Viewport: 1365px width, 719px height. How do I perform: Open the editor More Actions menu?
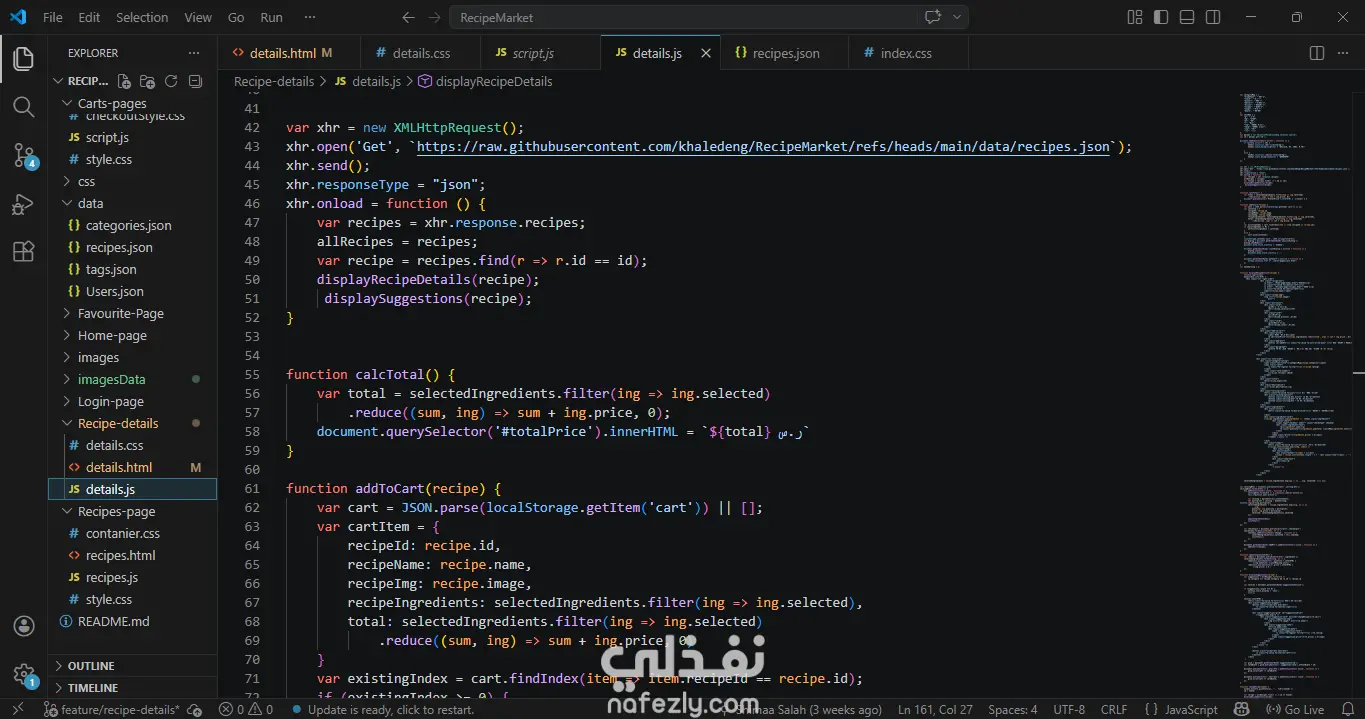pos(1344,53)
